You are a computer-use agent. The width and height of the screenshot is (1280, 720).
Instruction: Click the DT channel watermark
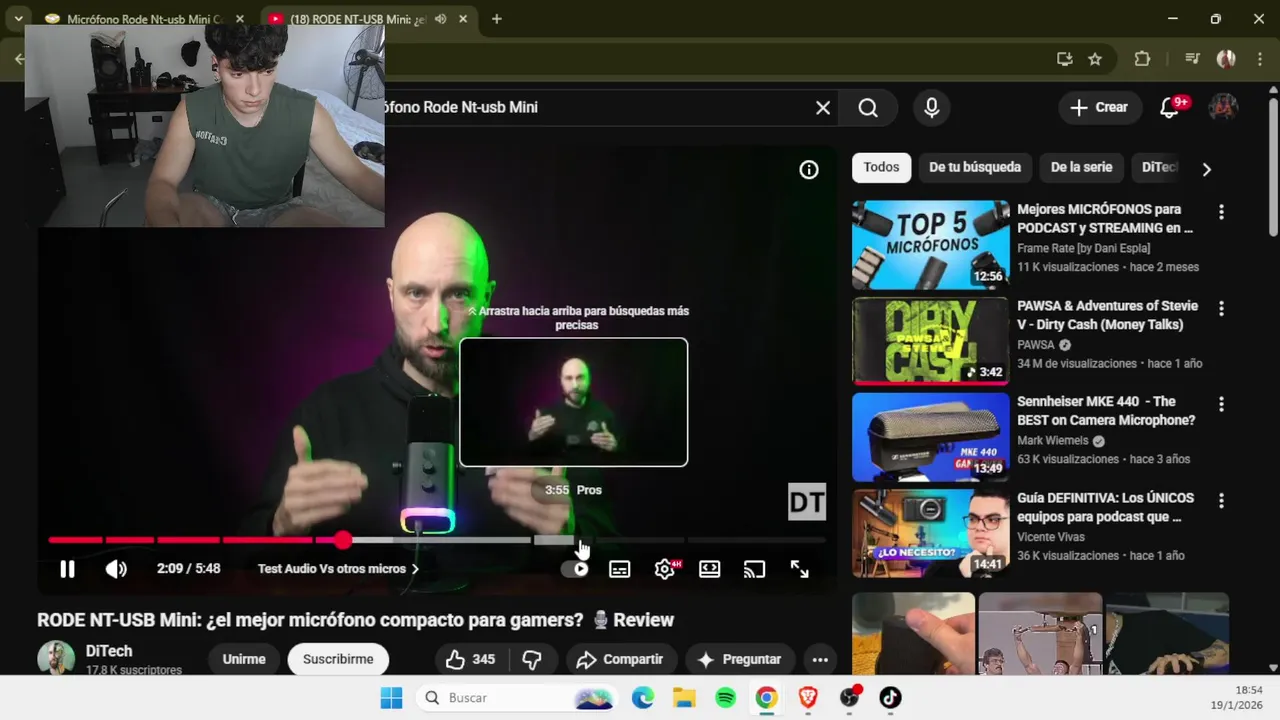click(807, 502)
